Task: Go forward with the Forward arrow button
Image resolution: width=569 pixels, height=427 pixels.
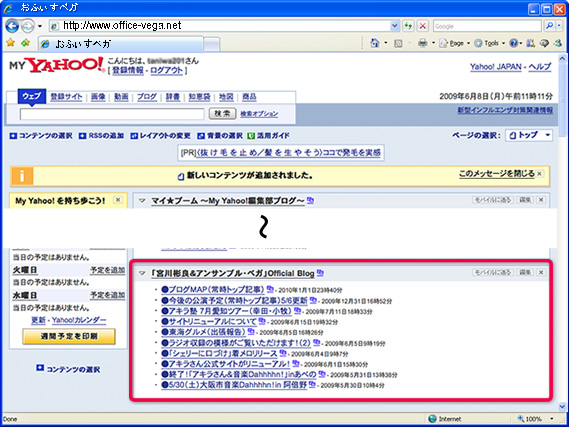Action: 28,26
